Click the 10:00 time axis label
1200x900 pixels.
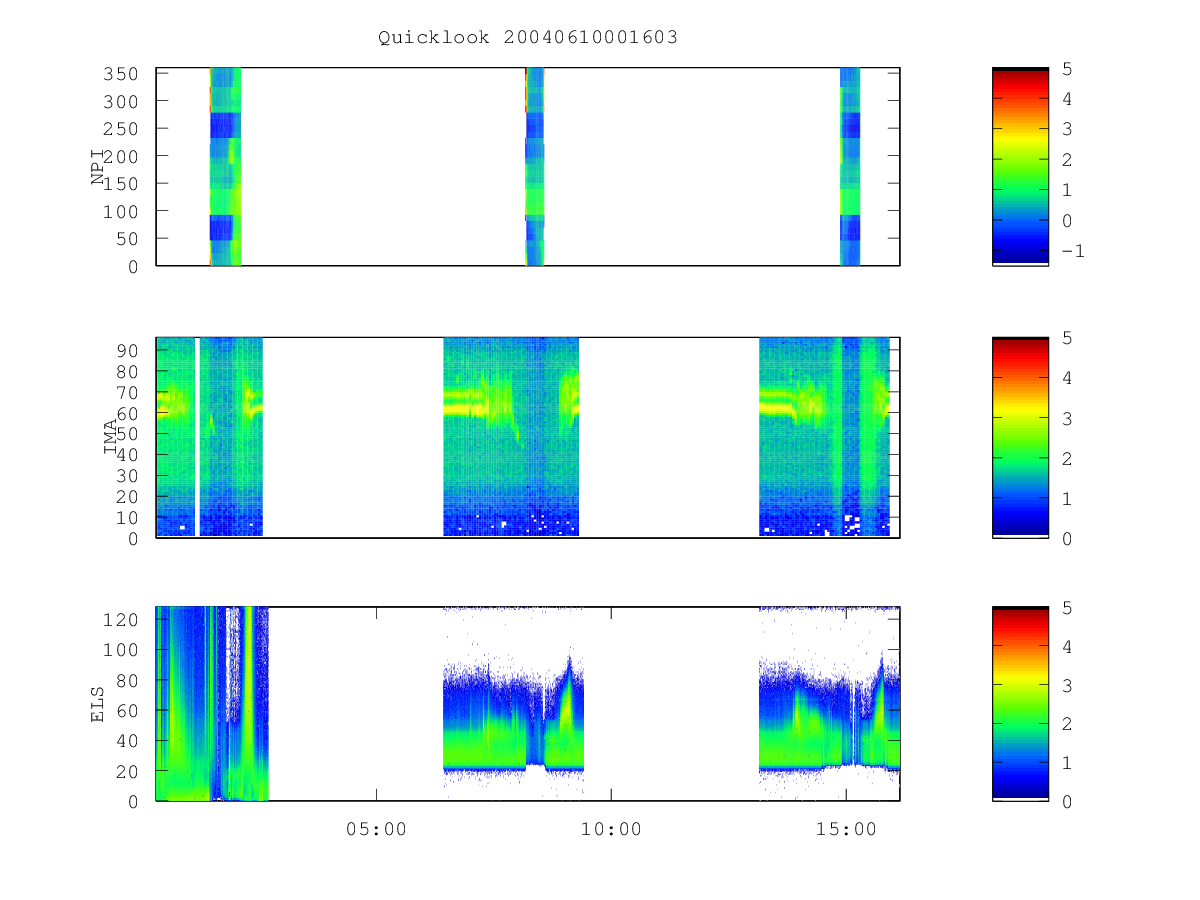612,830
